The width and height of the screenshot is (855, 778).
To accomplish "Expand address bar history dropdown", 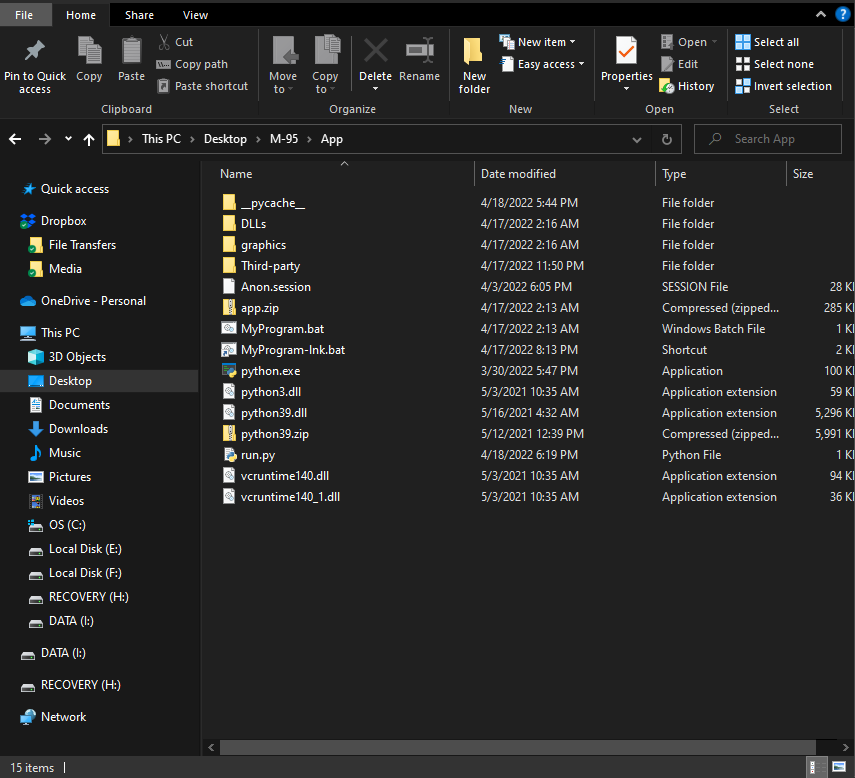I will pyautogui.click(x=636, y=140).
